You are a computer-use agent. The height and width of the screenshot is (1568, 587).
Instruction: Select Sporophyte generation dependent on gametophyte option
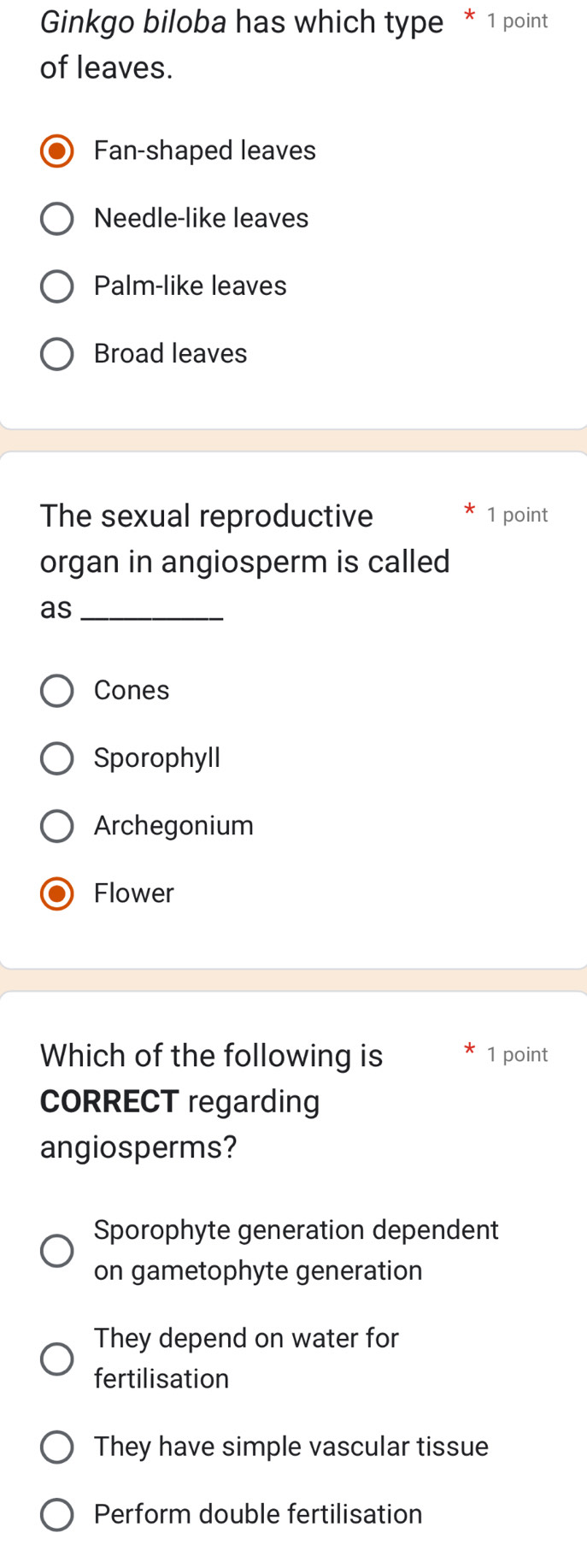pos(57,1251)
